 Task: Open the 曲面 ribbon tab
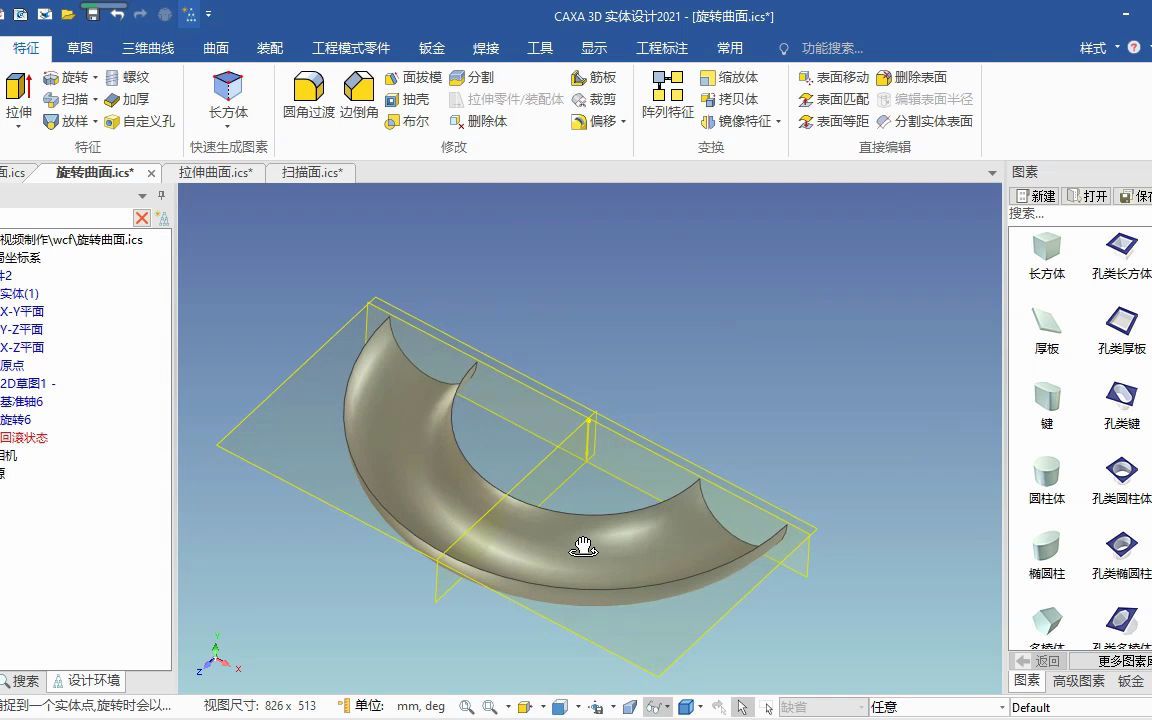coord(216,48)
